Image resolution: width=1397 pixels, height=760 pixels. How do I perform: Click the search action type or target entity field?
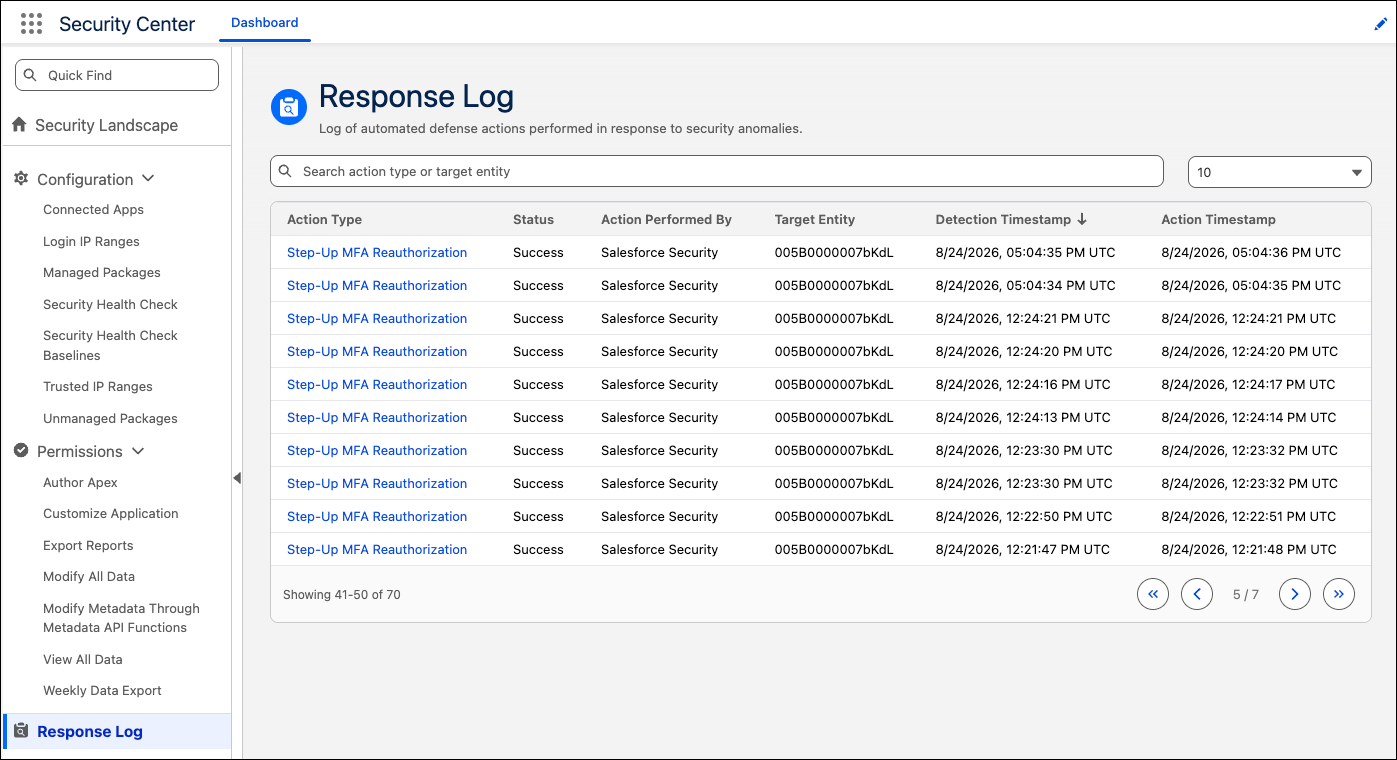coord(717,171)
